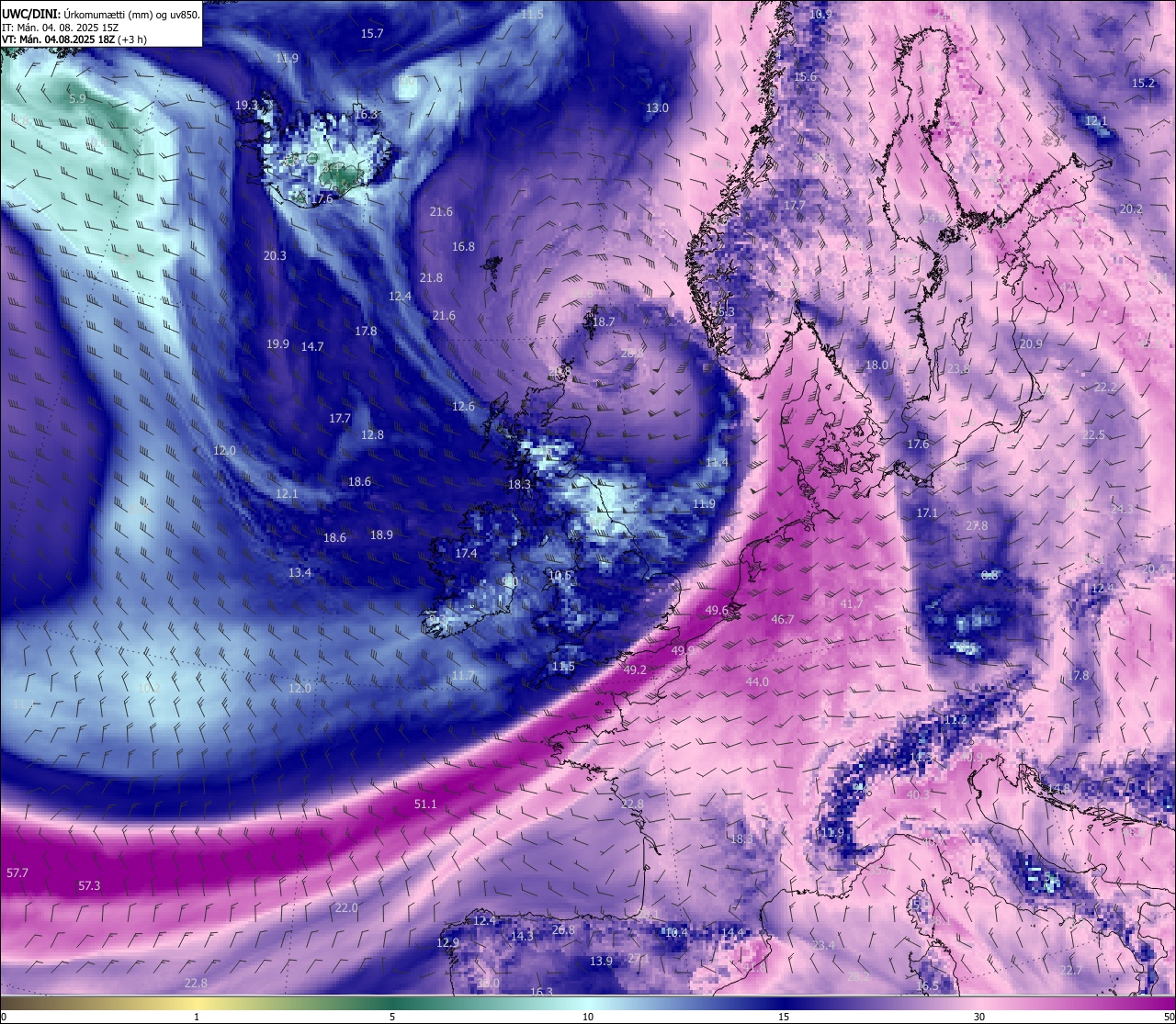Click the 17.1 value label
Screen dimensions: 1176x1024
click(927, 512)
